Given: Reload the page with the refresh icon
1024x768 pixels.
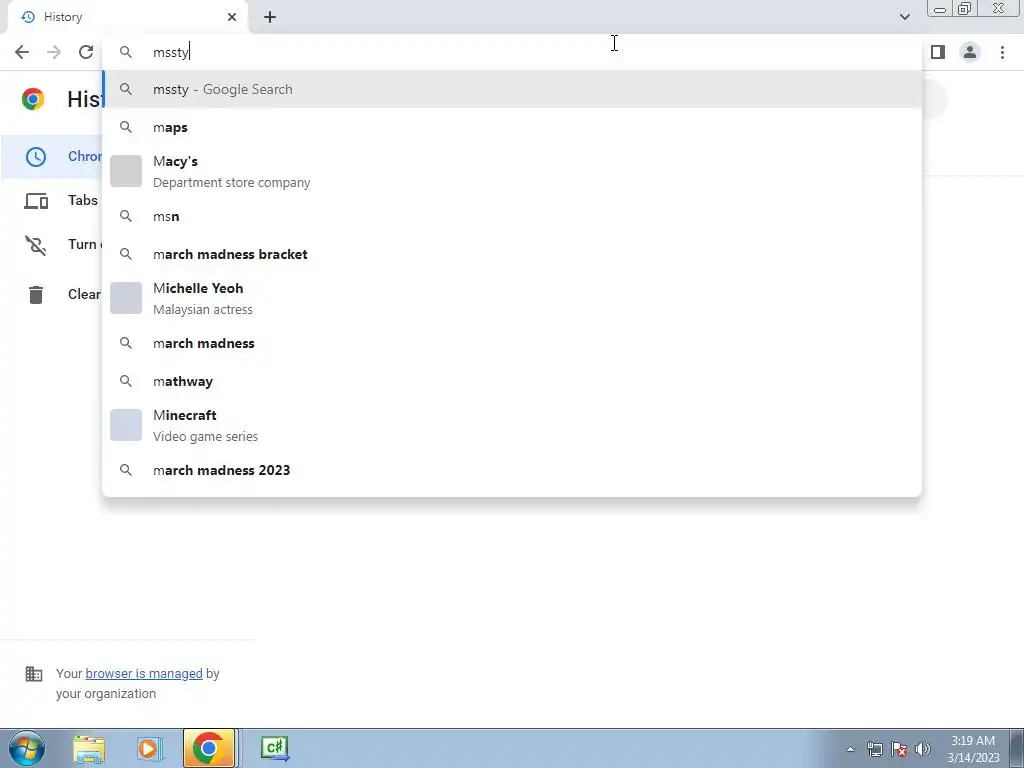Looking at the screenshot, I should [86, 52].
